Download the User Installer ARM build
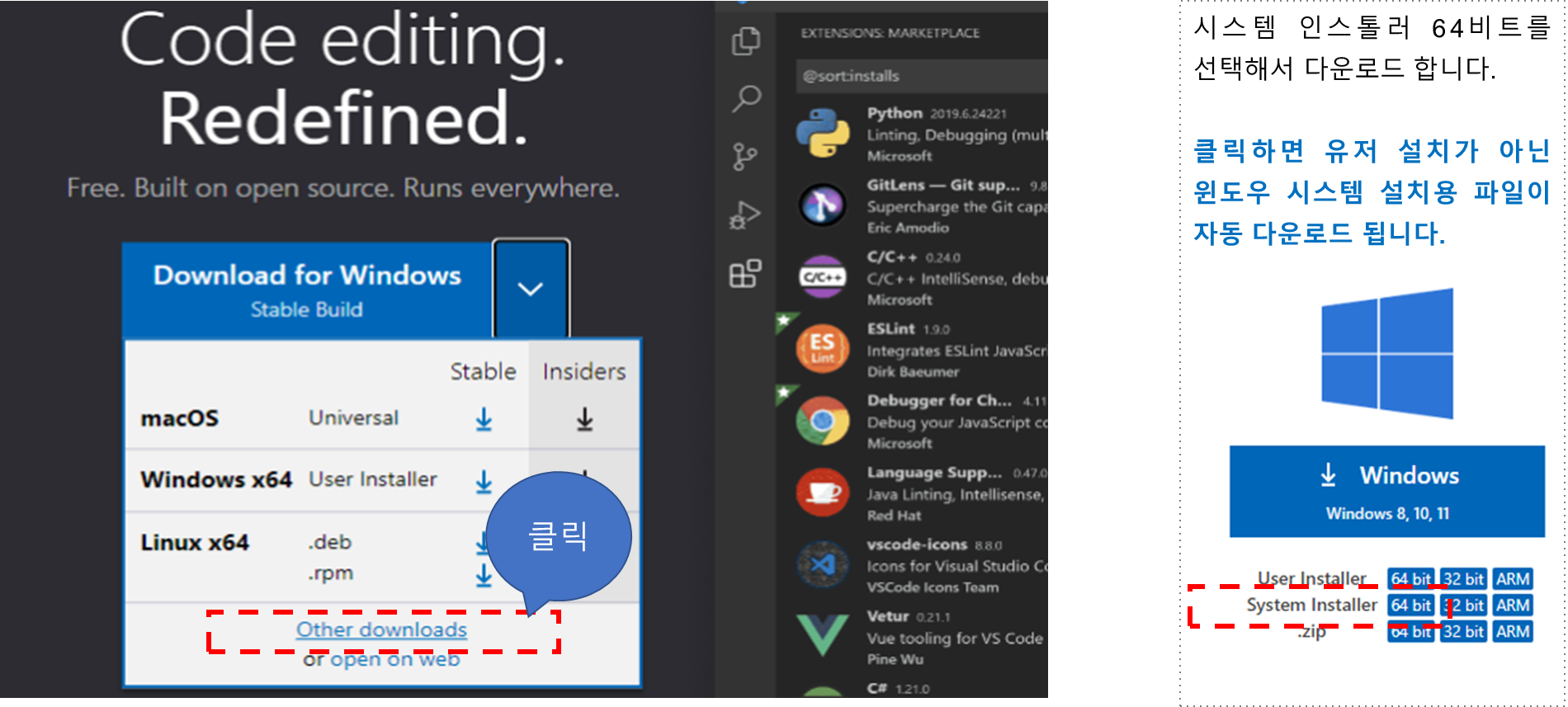This screenshot has height=707, width=1568. click(x=1513, y=579)
